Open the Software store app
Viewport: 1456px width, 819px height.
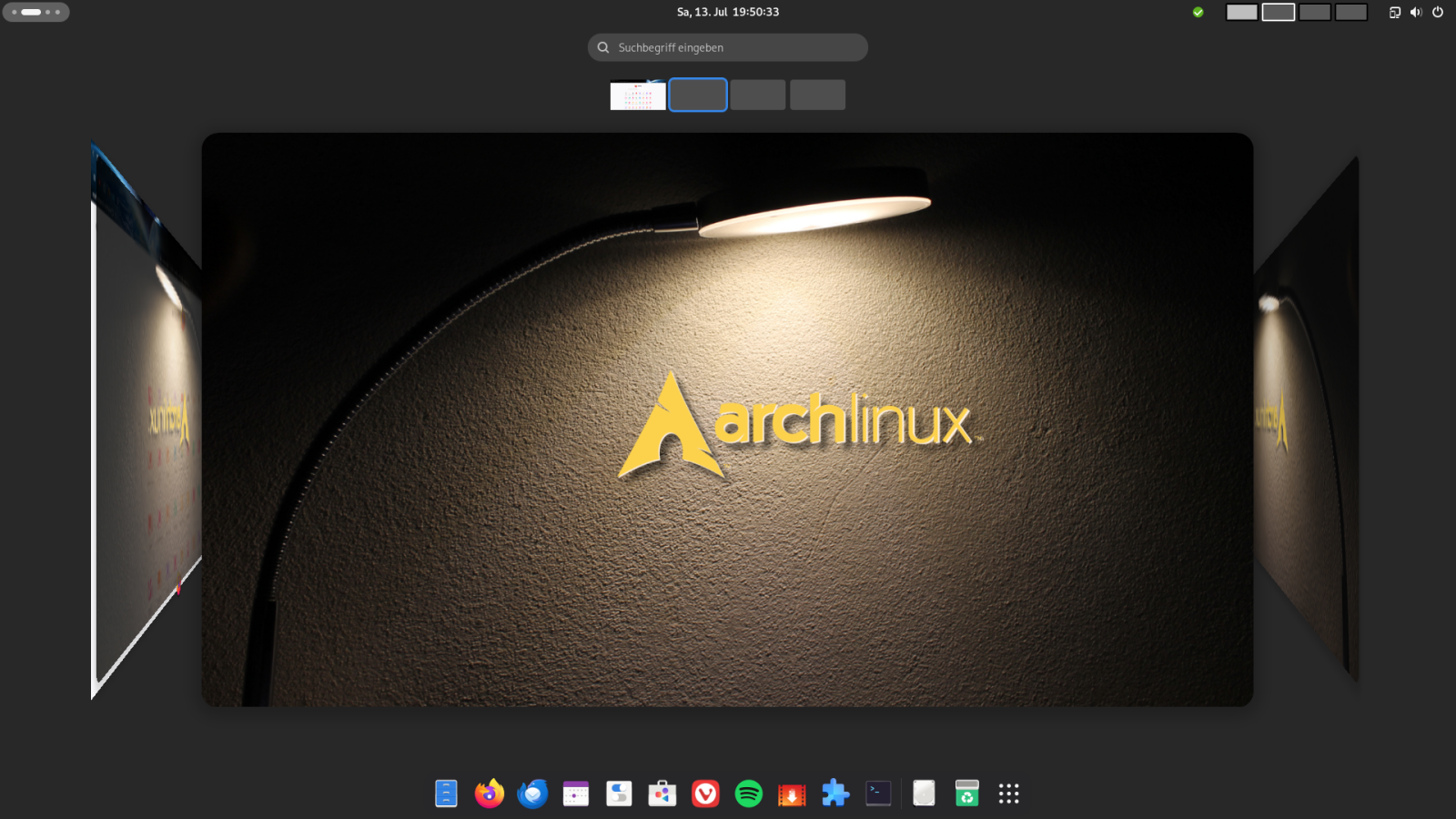(x=662, y=794)
